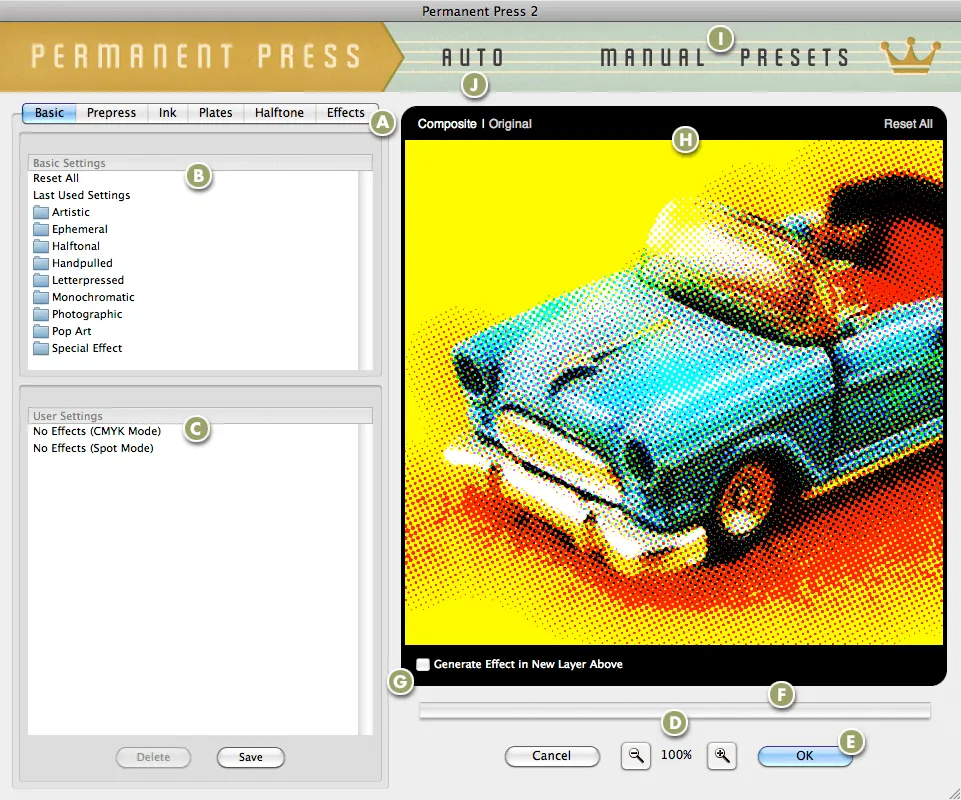
Task: Open the Photographic presets folder
Action: tap(86, 313)
